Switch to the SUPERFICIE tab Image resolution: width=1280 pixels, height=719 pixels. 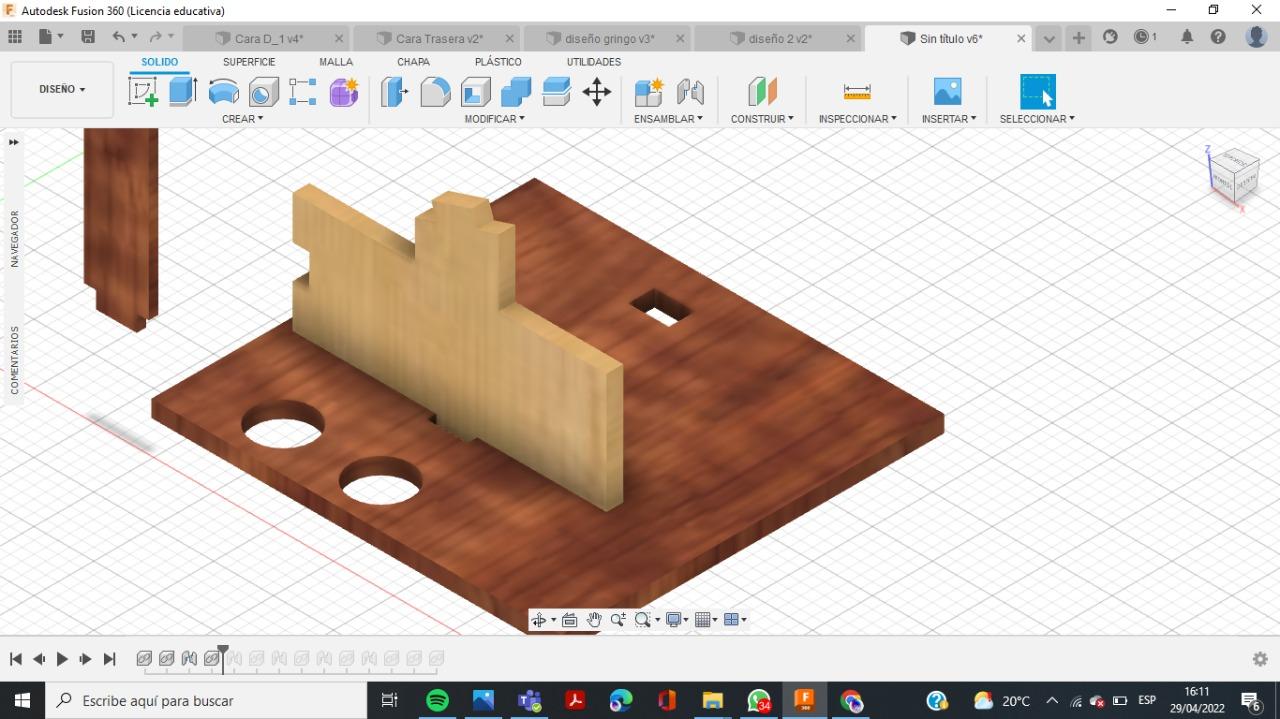(249, 62)
